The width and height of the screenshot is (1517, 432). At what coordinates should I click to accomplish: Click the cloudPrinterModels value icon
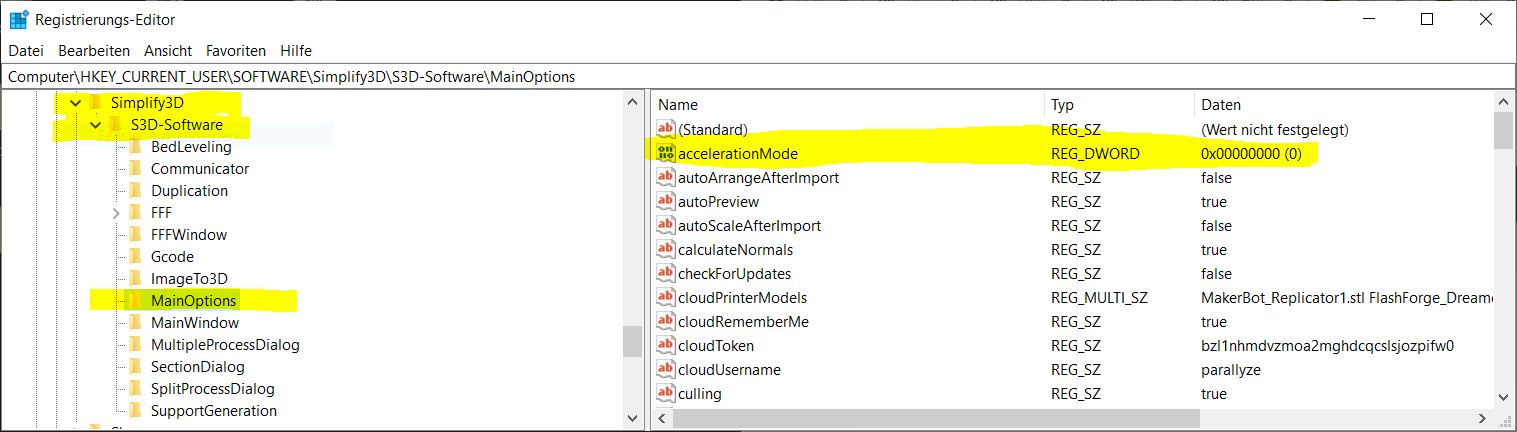[666, 297]
